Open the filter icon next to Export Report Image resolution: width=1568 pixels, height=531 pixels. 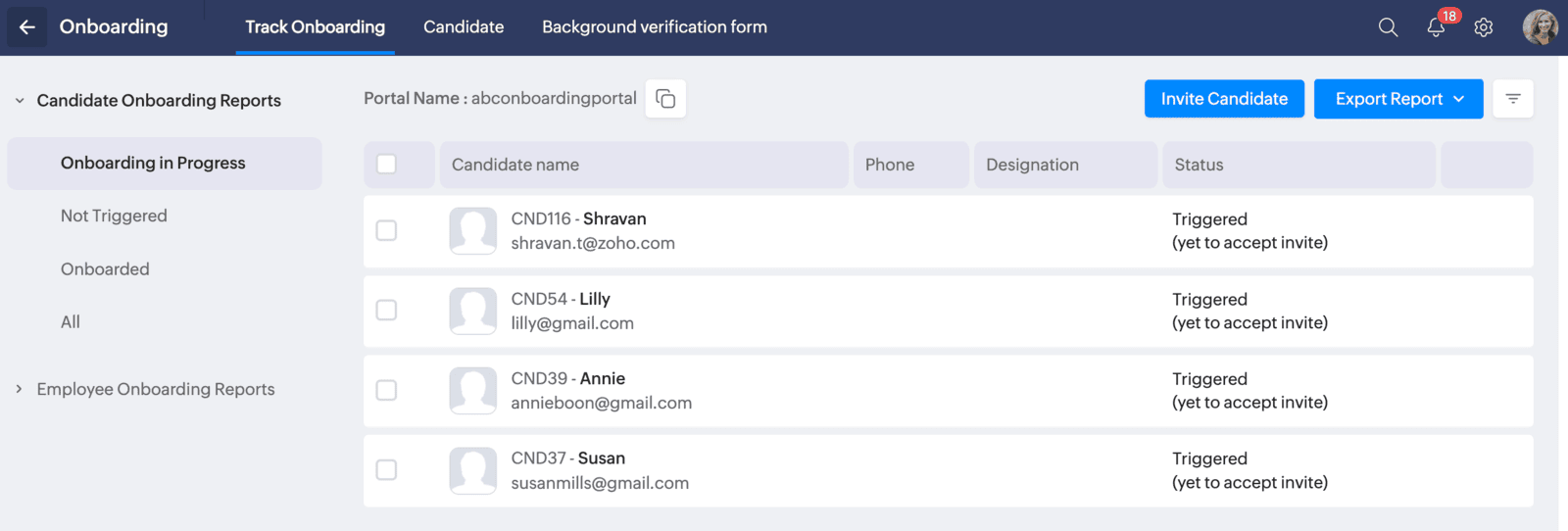coord(1512,99)
